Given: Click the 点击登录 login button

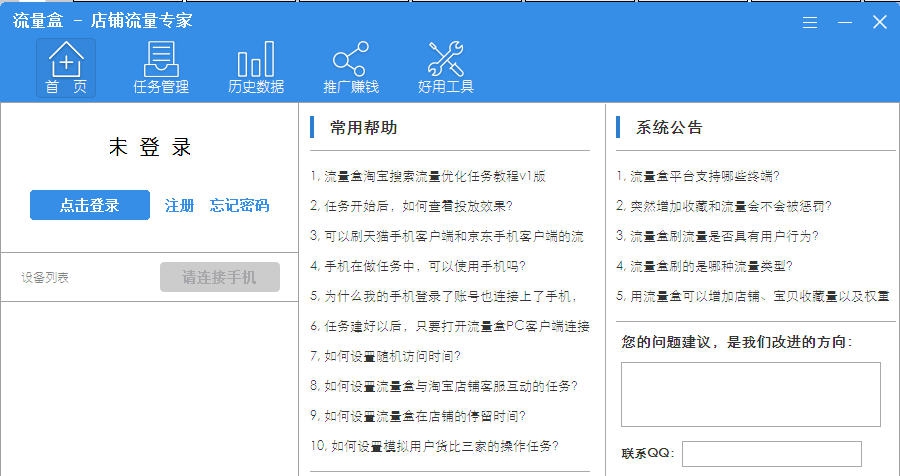Looking at the screenshot, I should coord(90,205).
